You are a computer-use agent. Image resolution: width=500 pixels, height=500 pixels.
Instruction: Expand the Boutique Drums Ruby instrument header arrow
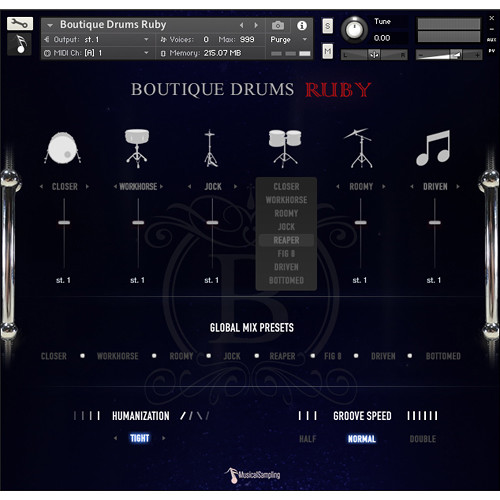(x=50, y=25)
